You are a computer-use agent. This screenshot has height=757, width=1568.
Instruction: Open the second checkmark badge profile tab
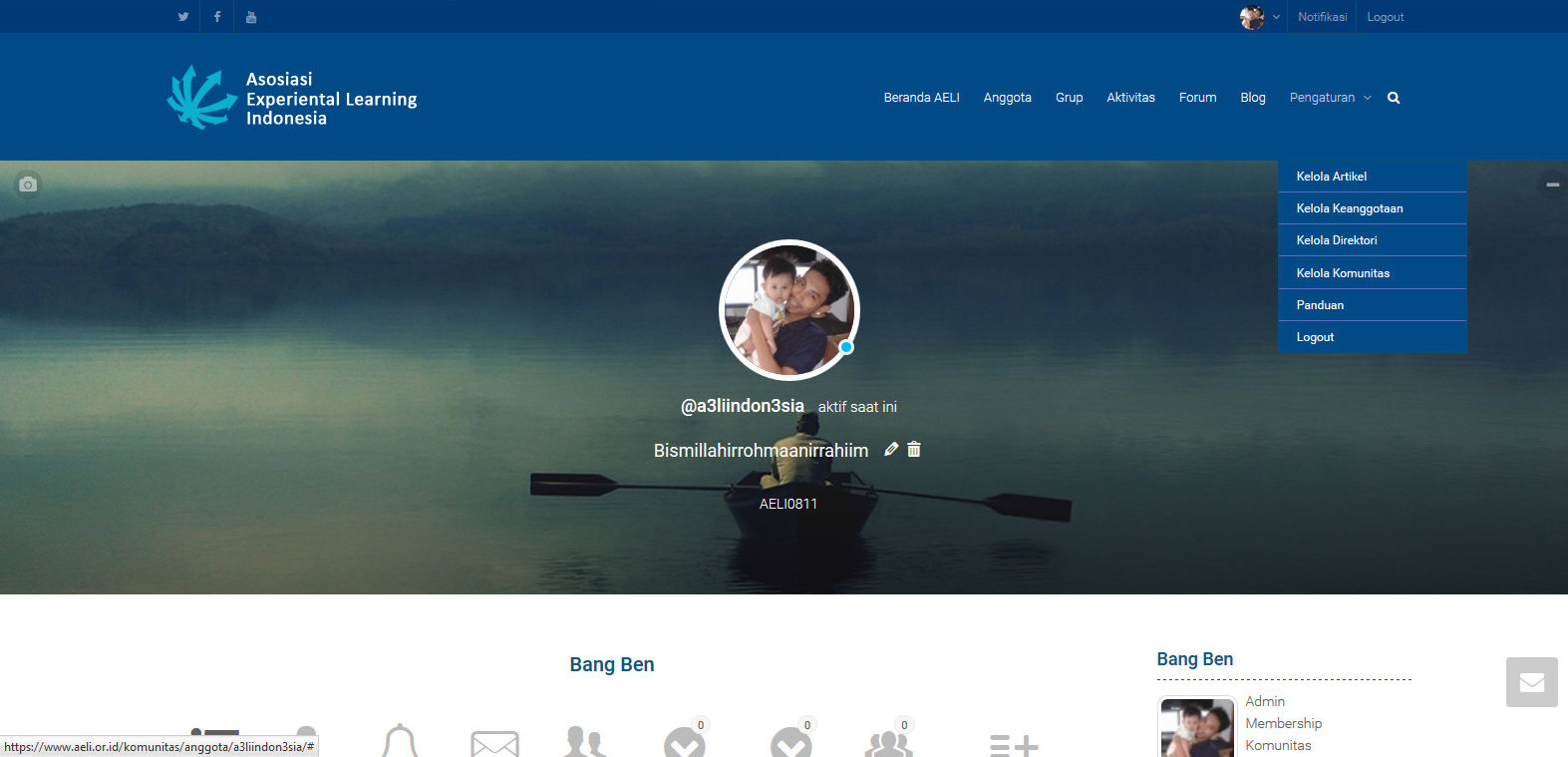pyautogui.click(x=790, y=743)
